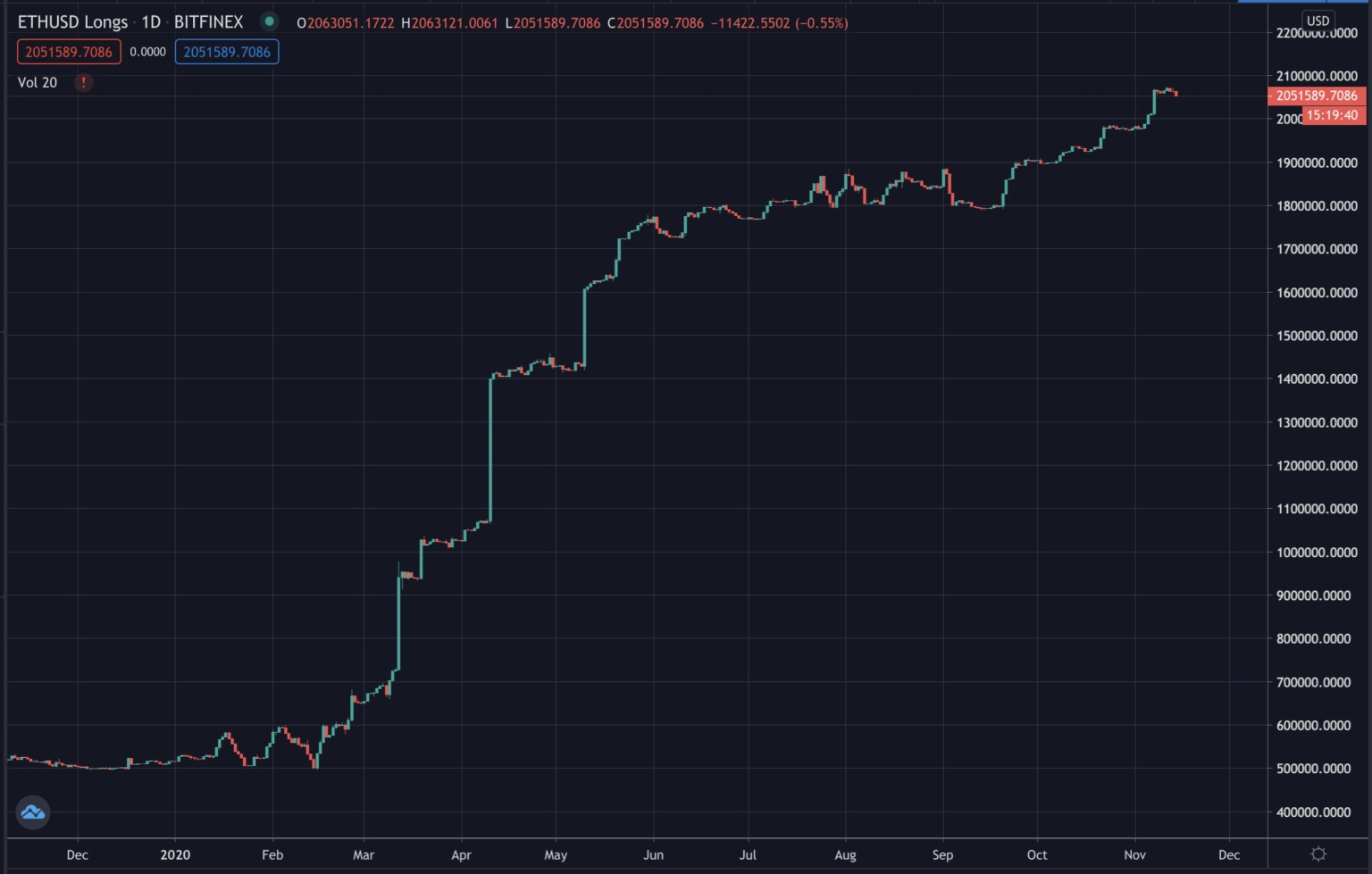
Task: Click the 1000000.0000 price scale label
Action: [x=1318, y=553]
